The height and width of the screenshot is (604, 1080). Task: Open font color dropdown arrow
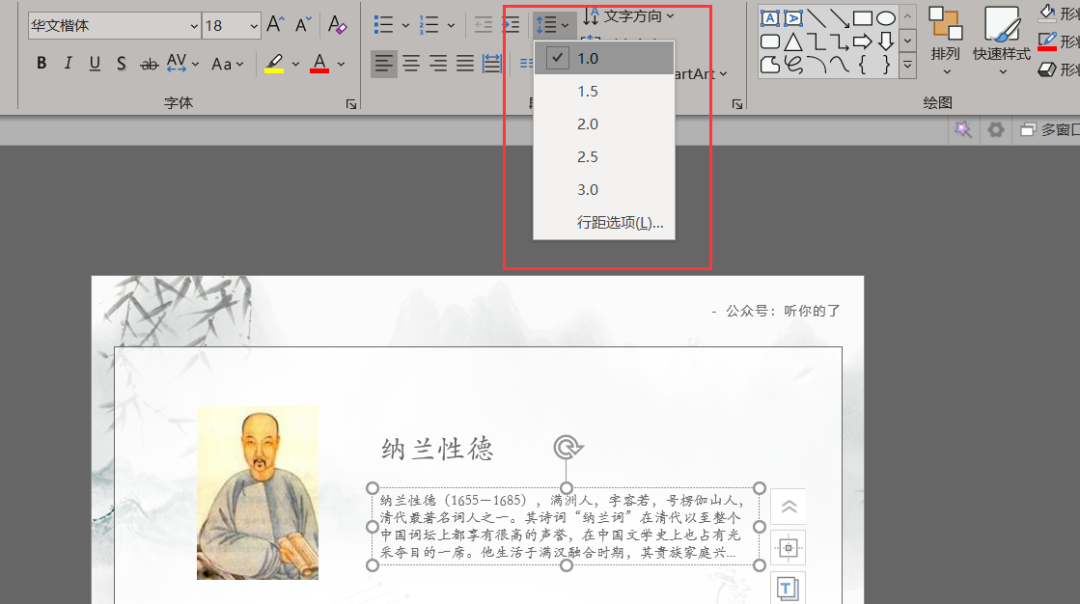pyautogui.click(x=341, y=64)
